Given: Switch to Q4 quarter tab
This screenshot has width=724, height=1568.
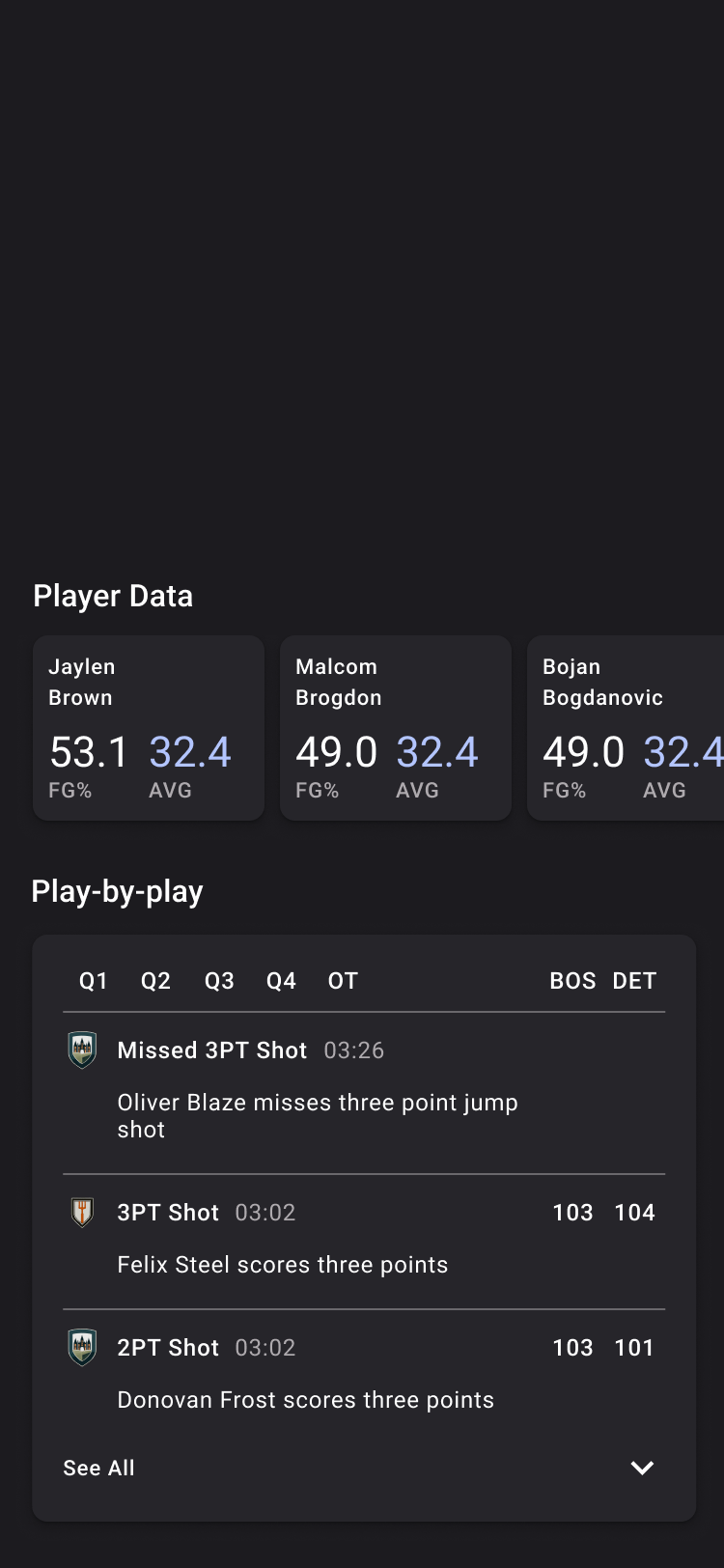Looking at the screenshot, I should 281,981.
